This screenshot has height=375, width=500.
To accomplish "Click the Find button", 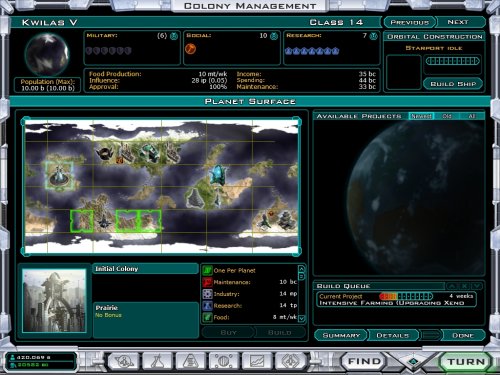I will tap(364, 361).
